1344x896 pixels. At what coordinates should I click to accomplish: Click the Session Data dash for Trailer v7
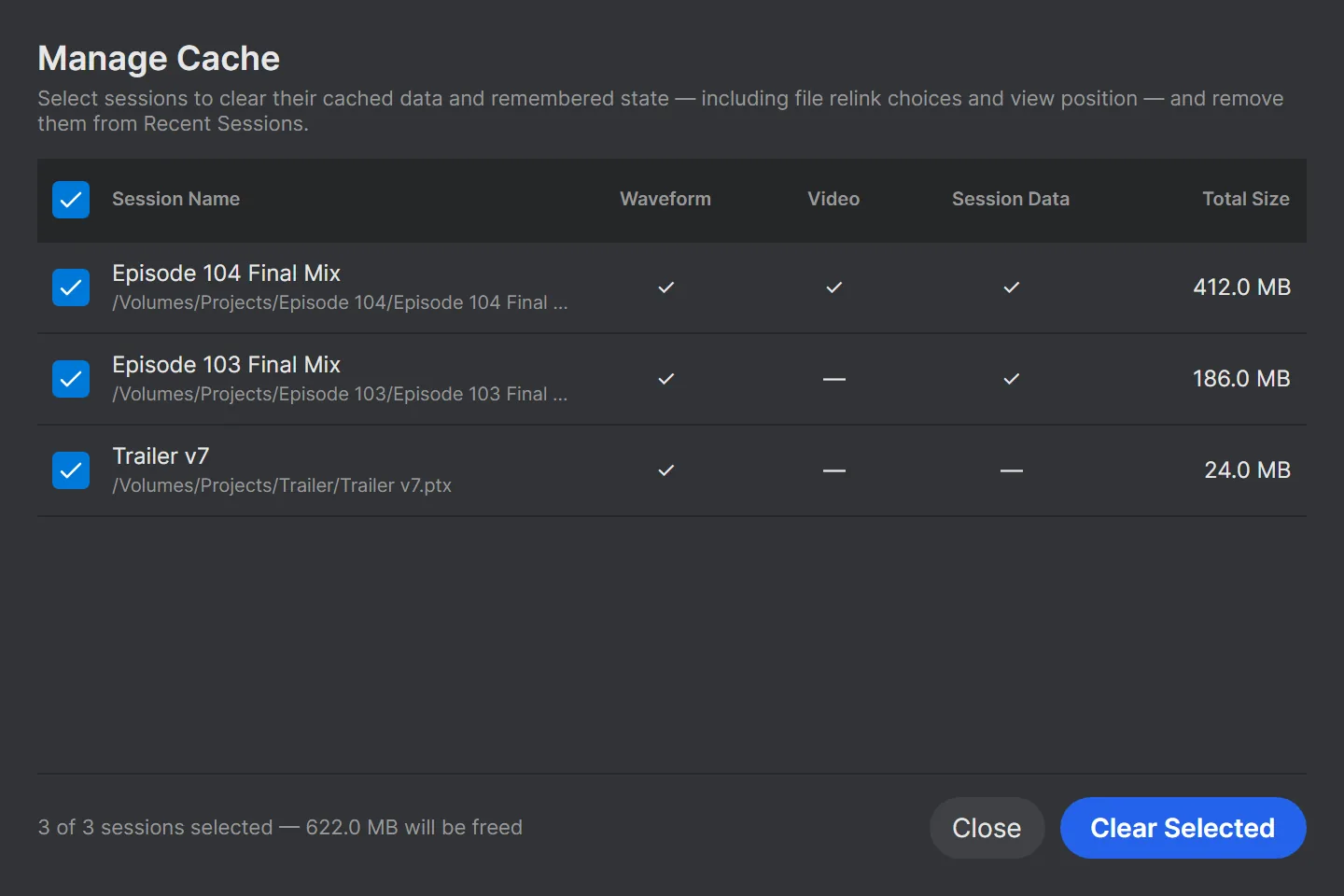pyautogui.click(x=1011, y=470)
